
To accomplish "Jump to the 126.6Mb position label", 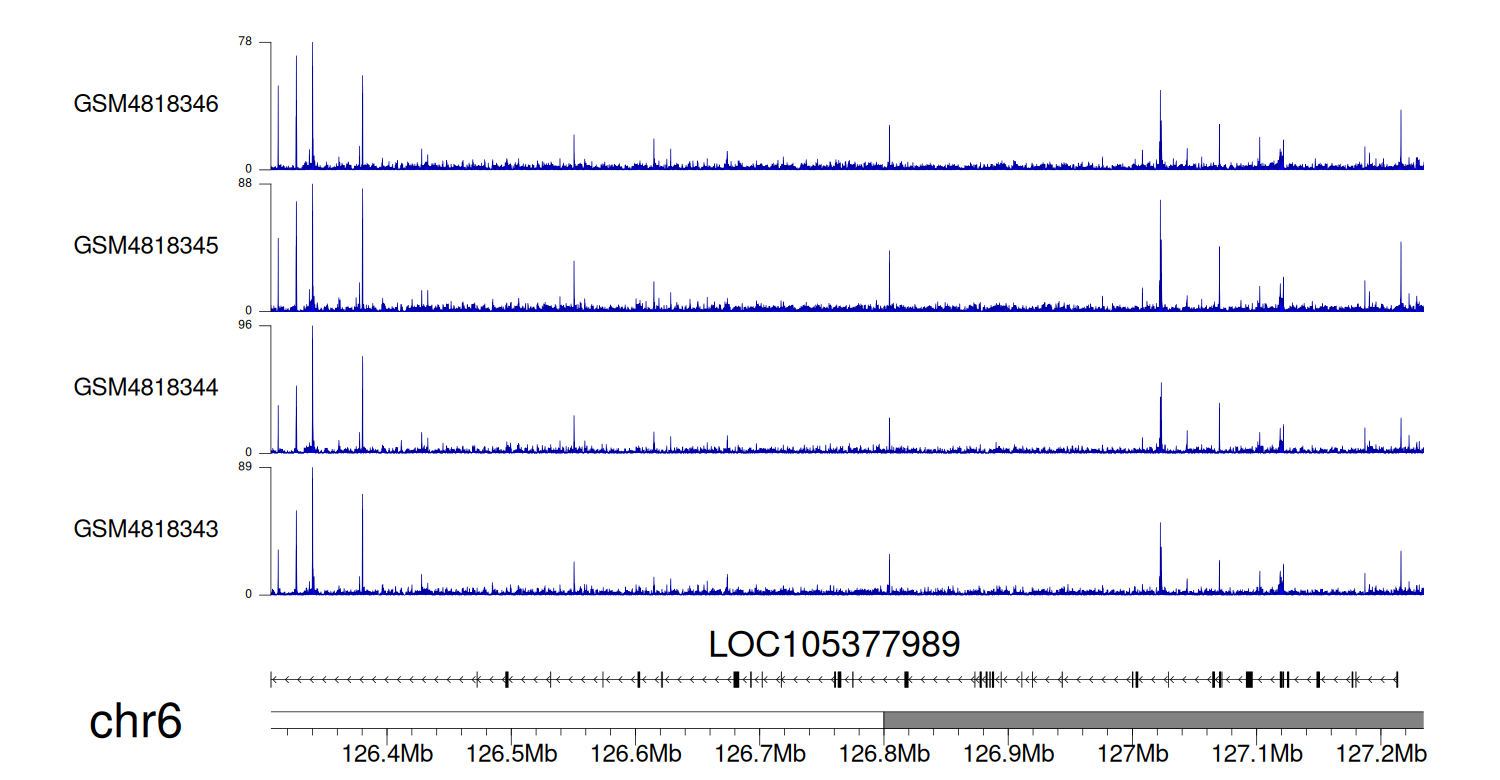I will [x=635, y=752].
